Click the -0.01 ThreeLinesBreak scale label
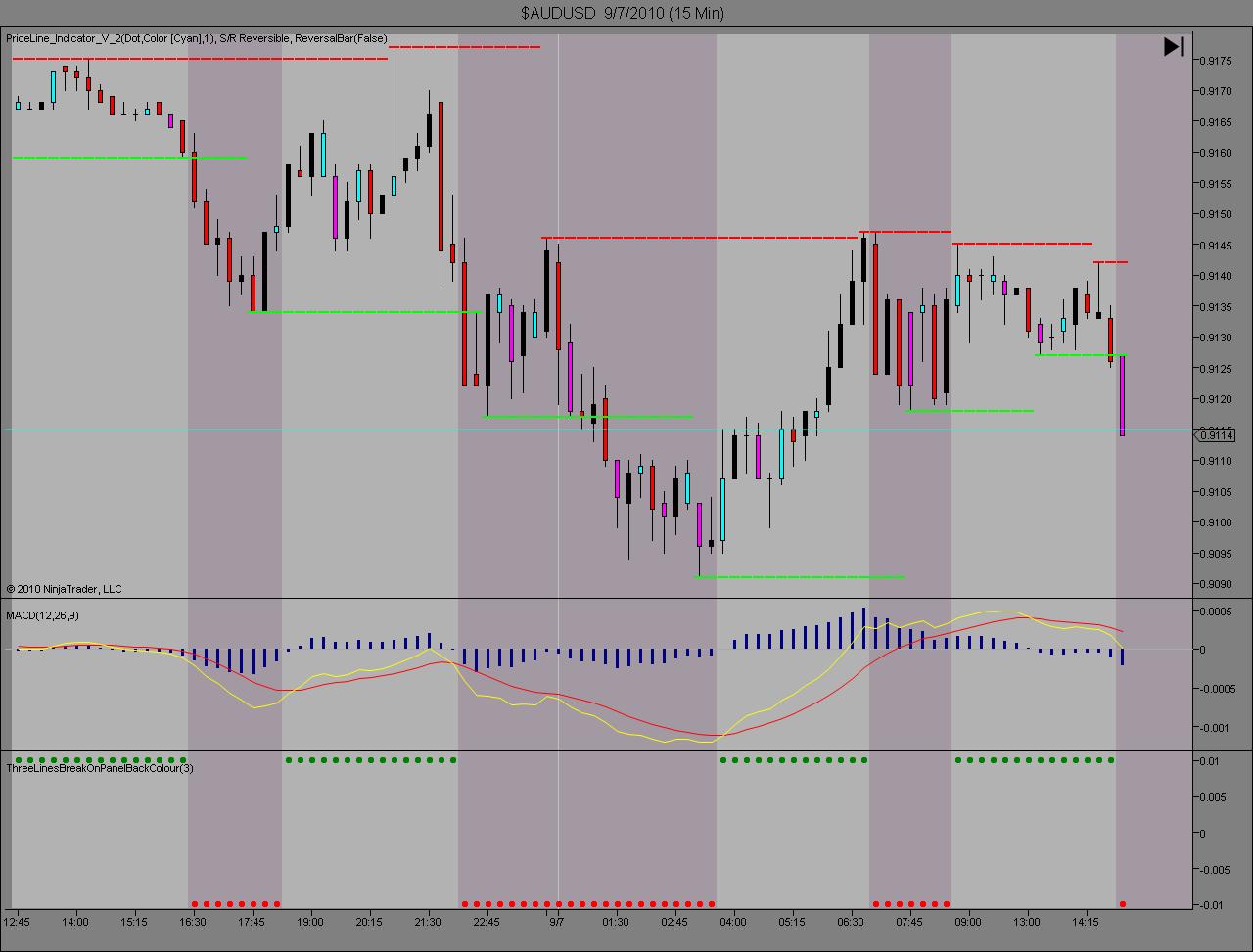Screen dimensions: 1253x952 click(x=1212, y=905)
